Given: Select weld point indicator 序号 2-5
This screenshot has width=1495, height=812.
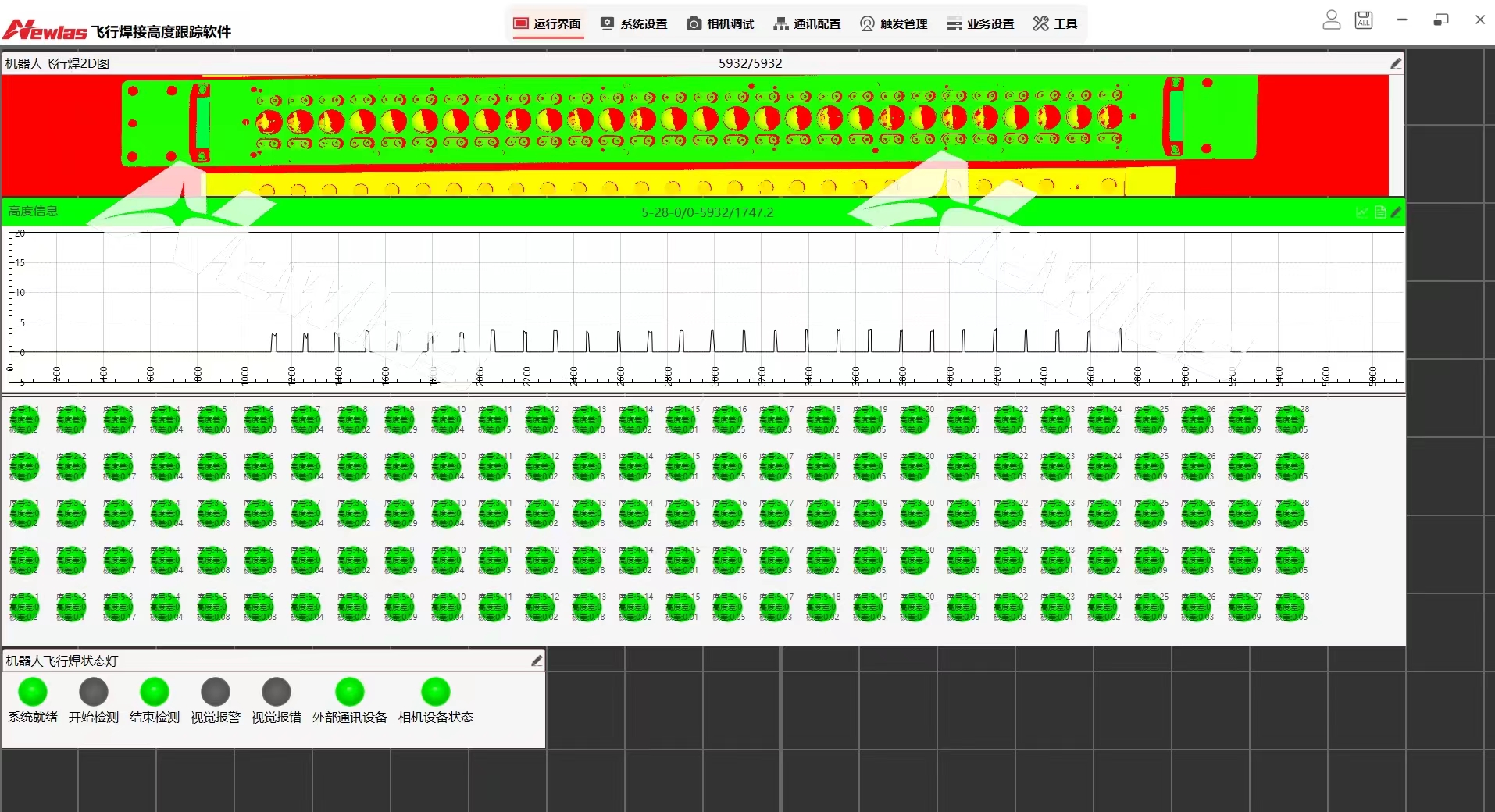Looking at the screenshot, I should click(212, 467).
